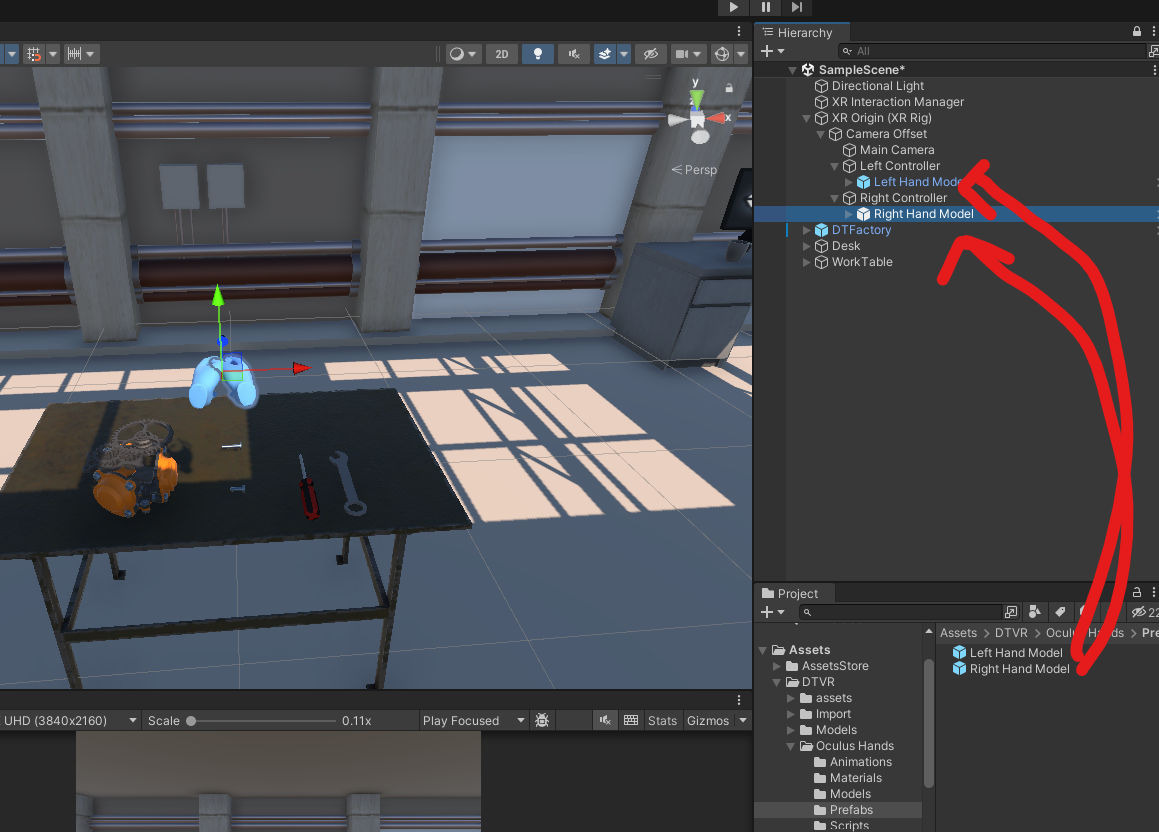
Task: Click the Y axis cone on orientation gizmo
Action: (696, 97)
